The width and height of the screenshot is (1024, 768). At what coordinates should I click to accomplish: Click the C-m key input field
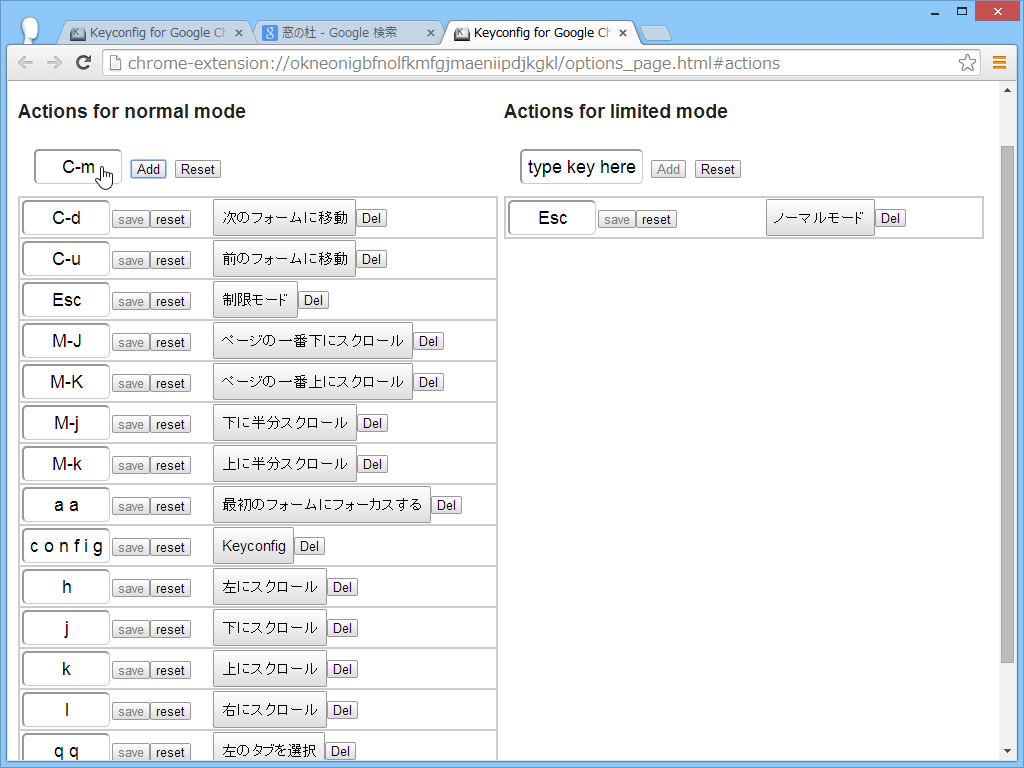click(78, 167)
